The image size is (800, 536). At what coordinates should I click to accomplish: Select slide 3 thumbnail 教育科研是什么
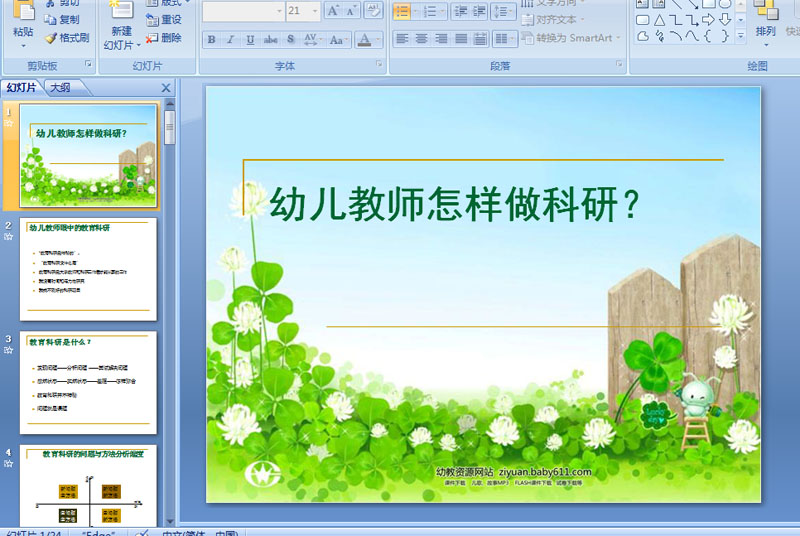tap(88, 368)
